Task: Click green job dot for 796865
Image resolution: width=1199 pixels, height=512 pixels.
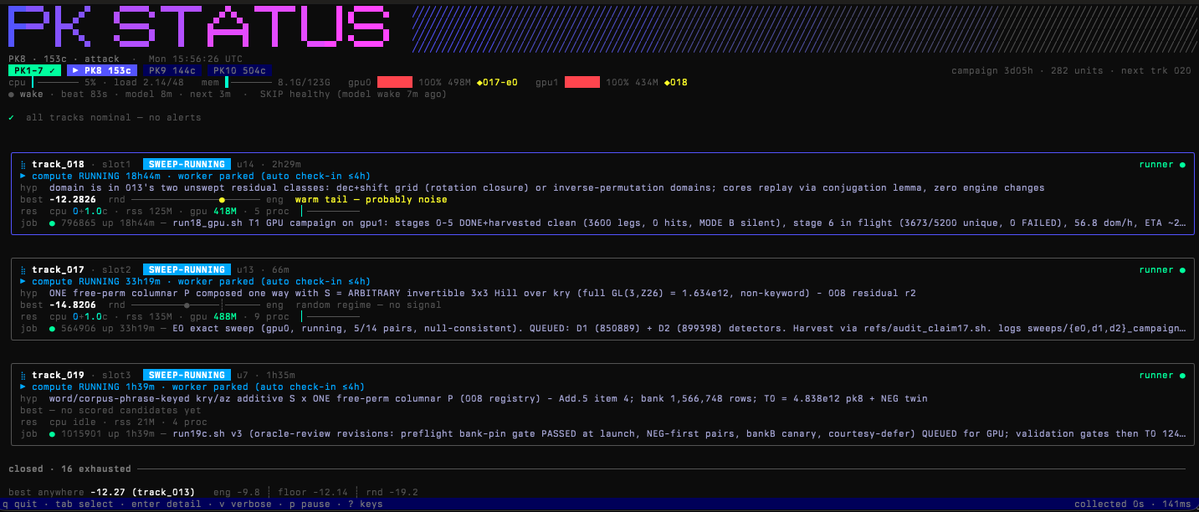Action: tap(52, 223)
